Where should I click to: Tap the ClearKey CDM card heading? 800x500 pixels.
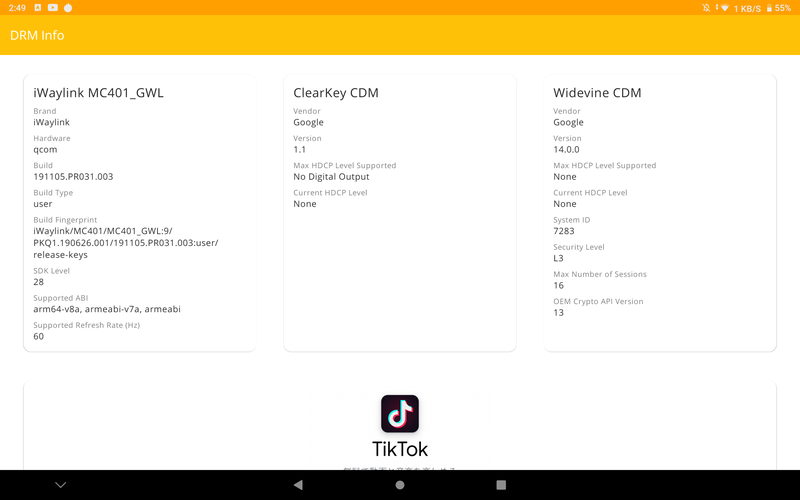336,93
